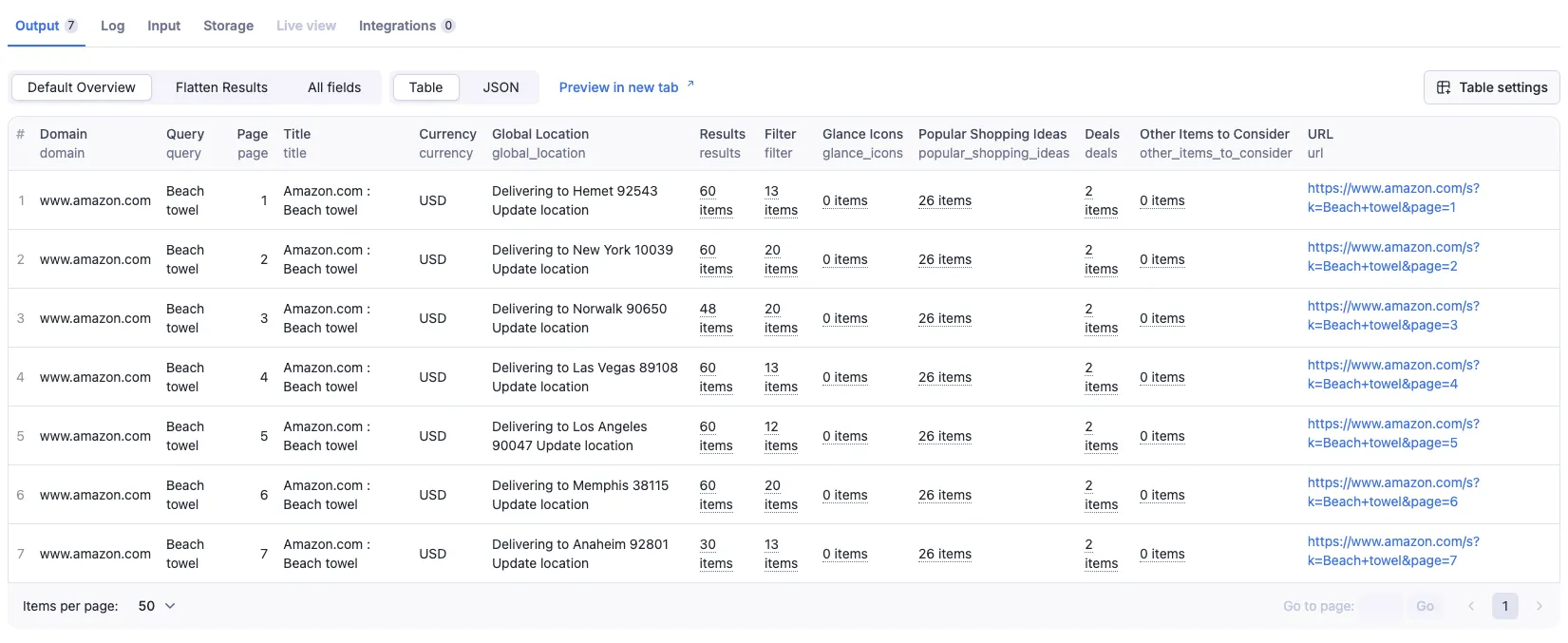Open URL ending with page=2
Viewport: 1568px width, 643px height.
pyautogui.click(x=1393, y=256)
